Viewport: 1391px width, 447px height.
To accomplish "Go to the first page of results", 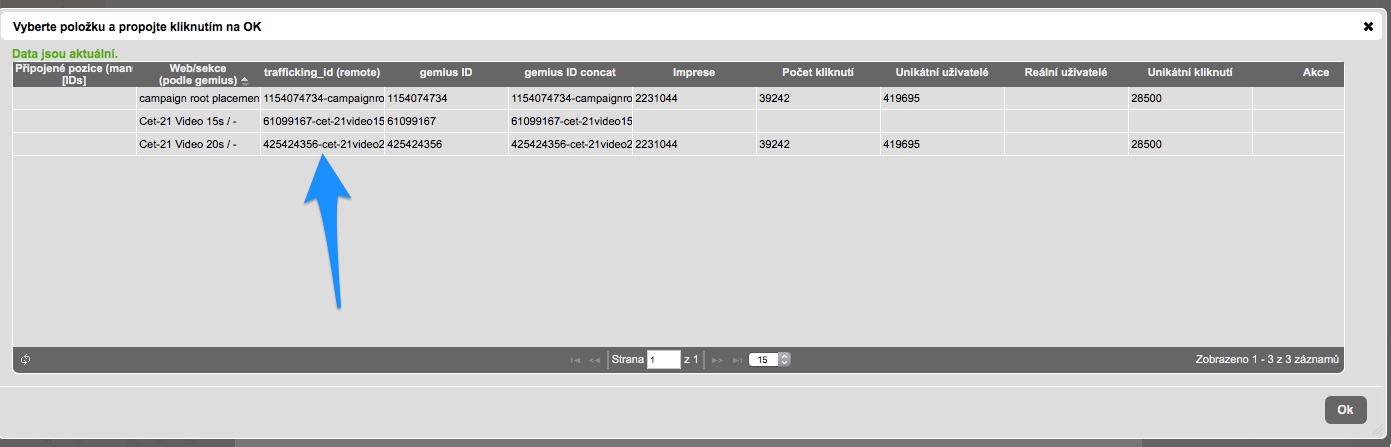I will pos(575,359).
